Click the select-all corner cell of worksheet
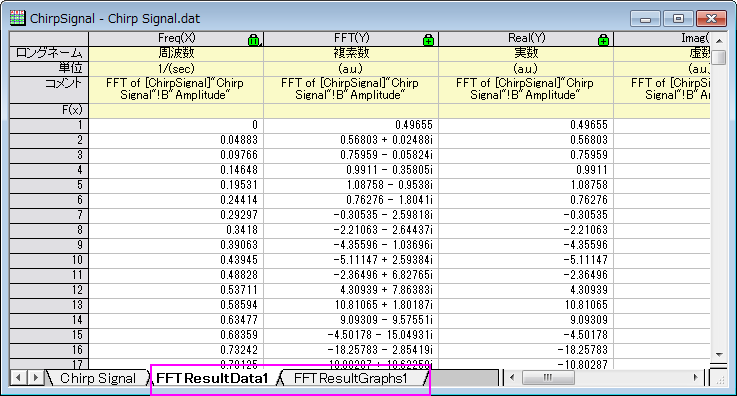The width and height of the screenshot is (737, 396). (49, 39)
